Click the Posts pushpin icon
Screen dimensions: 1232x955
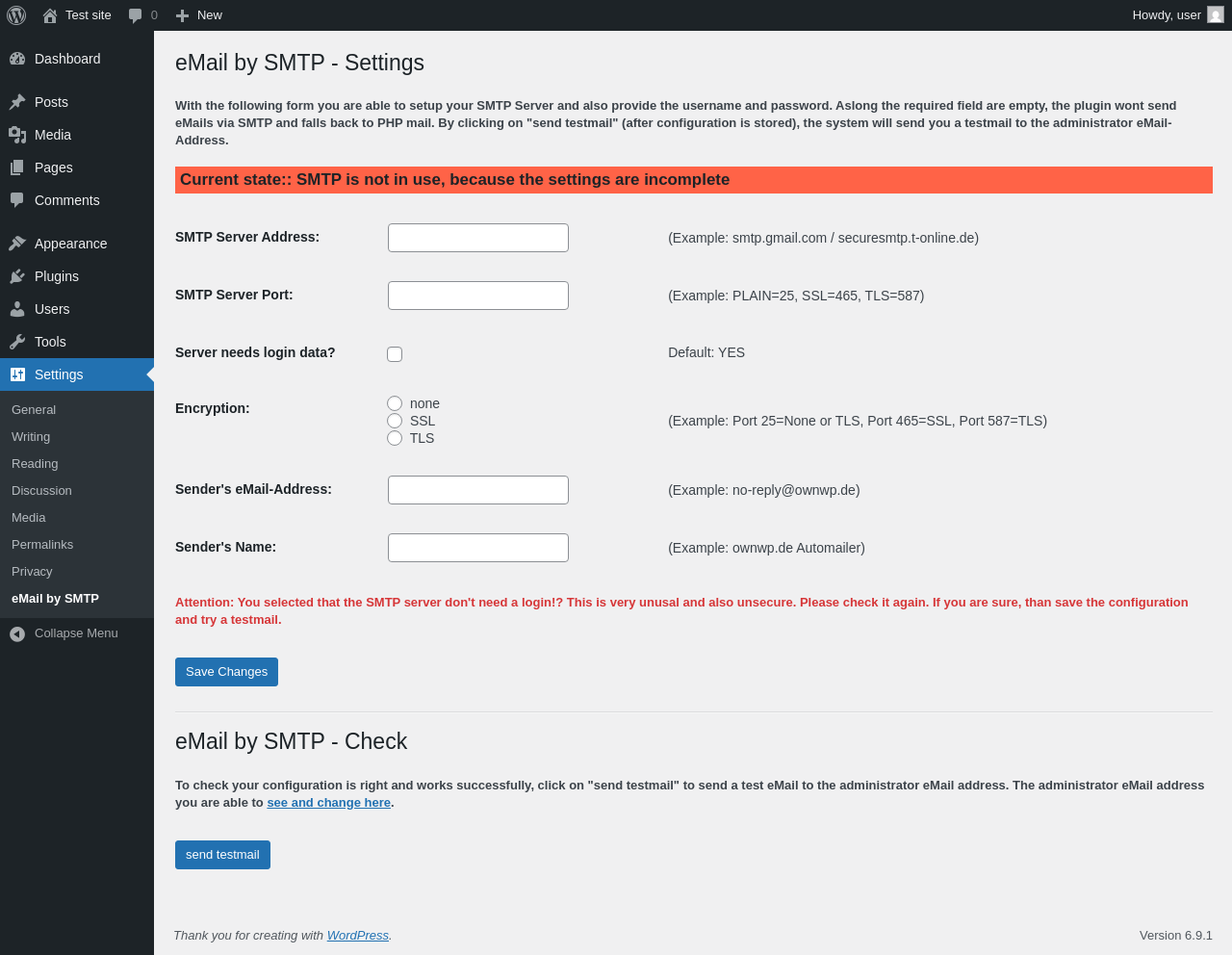17,102
